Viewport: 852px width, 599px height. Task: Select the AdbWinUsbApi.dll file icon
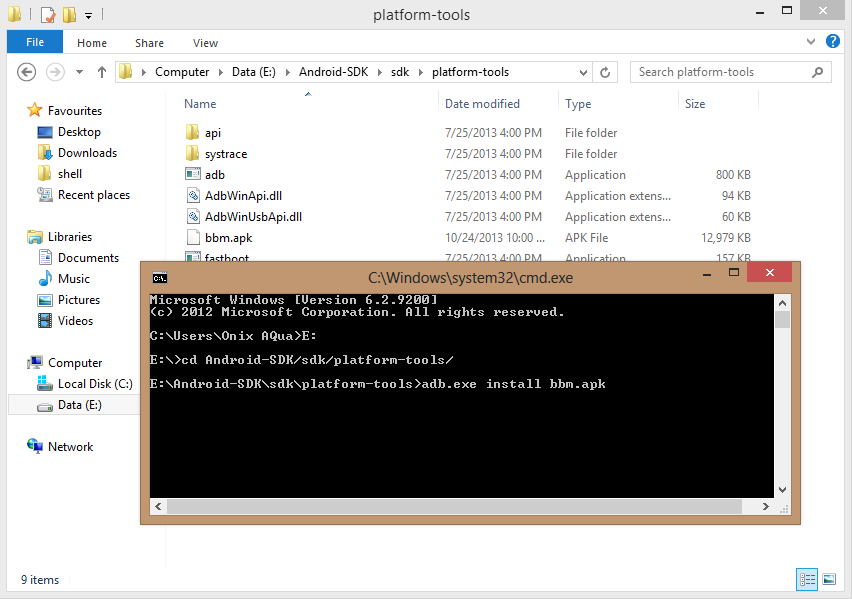(193, 216)
